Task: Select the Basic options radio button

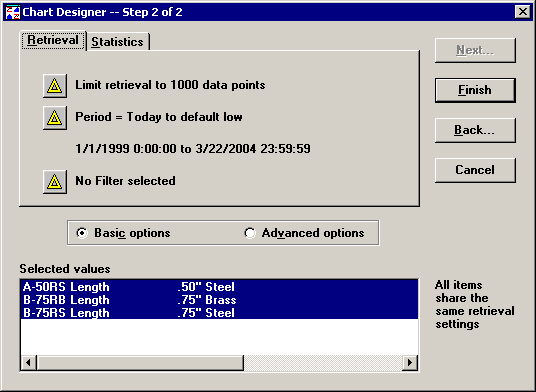Action: pos(82,233)
